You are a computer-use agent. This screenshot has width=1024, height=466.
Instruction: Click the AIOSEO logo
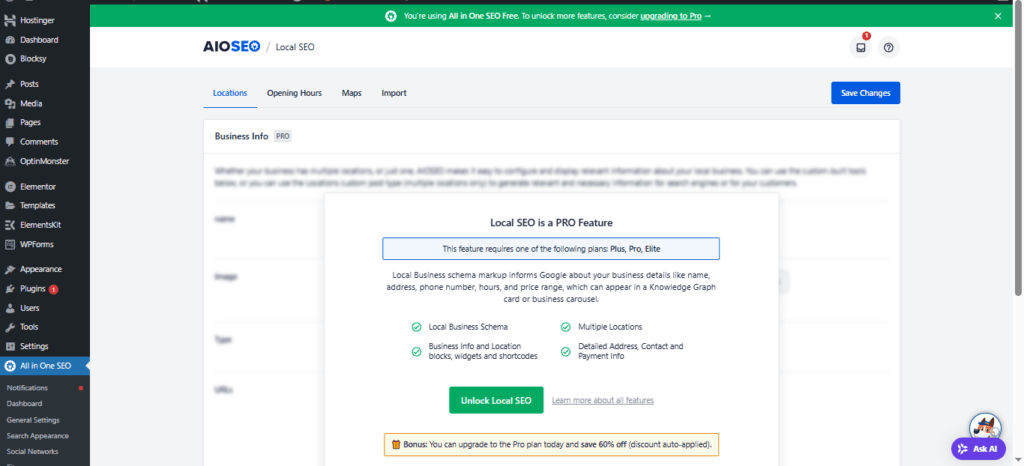(232, 46)
